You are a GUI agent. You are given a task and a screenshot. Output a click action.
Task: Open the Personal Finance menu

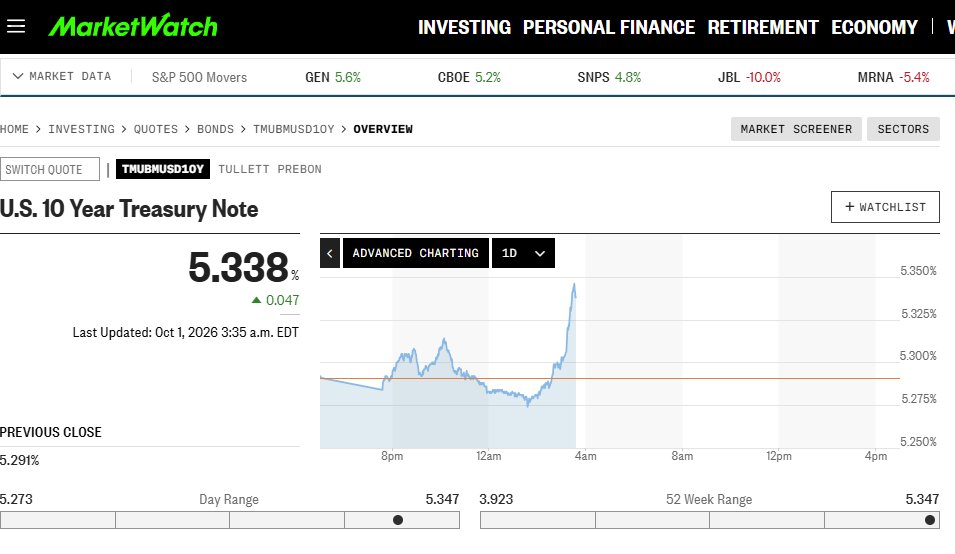point(608,27)
